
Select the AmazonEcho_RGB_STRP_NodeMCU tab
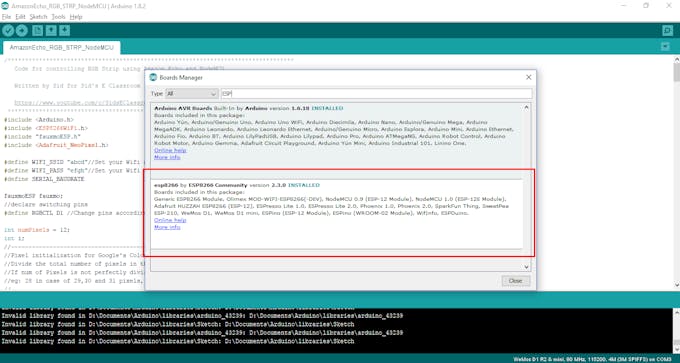(62, 47)
